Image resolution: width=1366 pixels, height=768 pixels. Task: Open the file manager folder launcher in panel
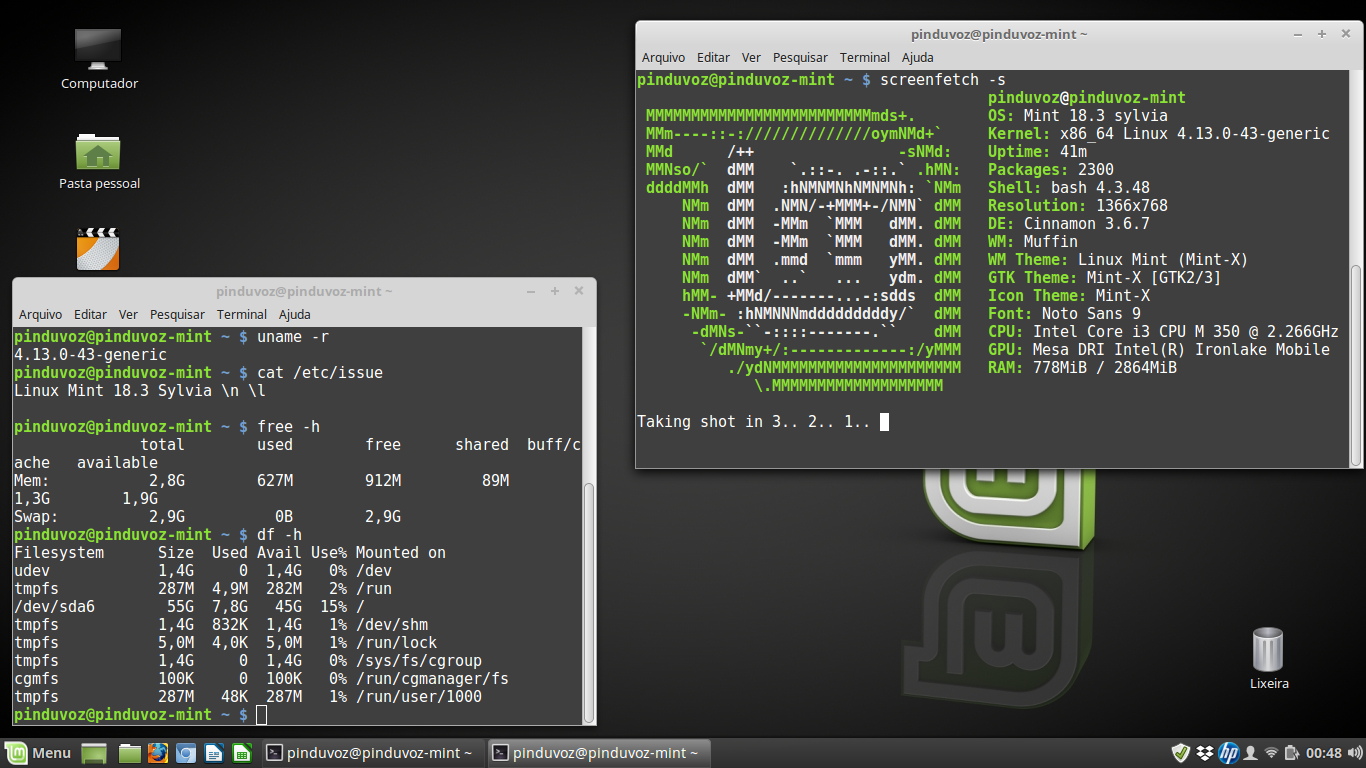click(x=130, y=753)
